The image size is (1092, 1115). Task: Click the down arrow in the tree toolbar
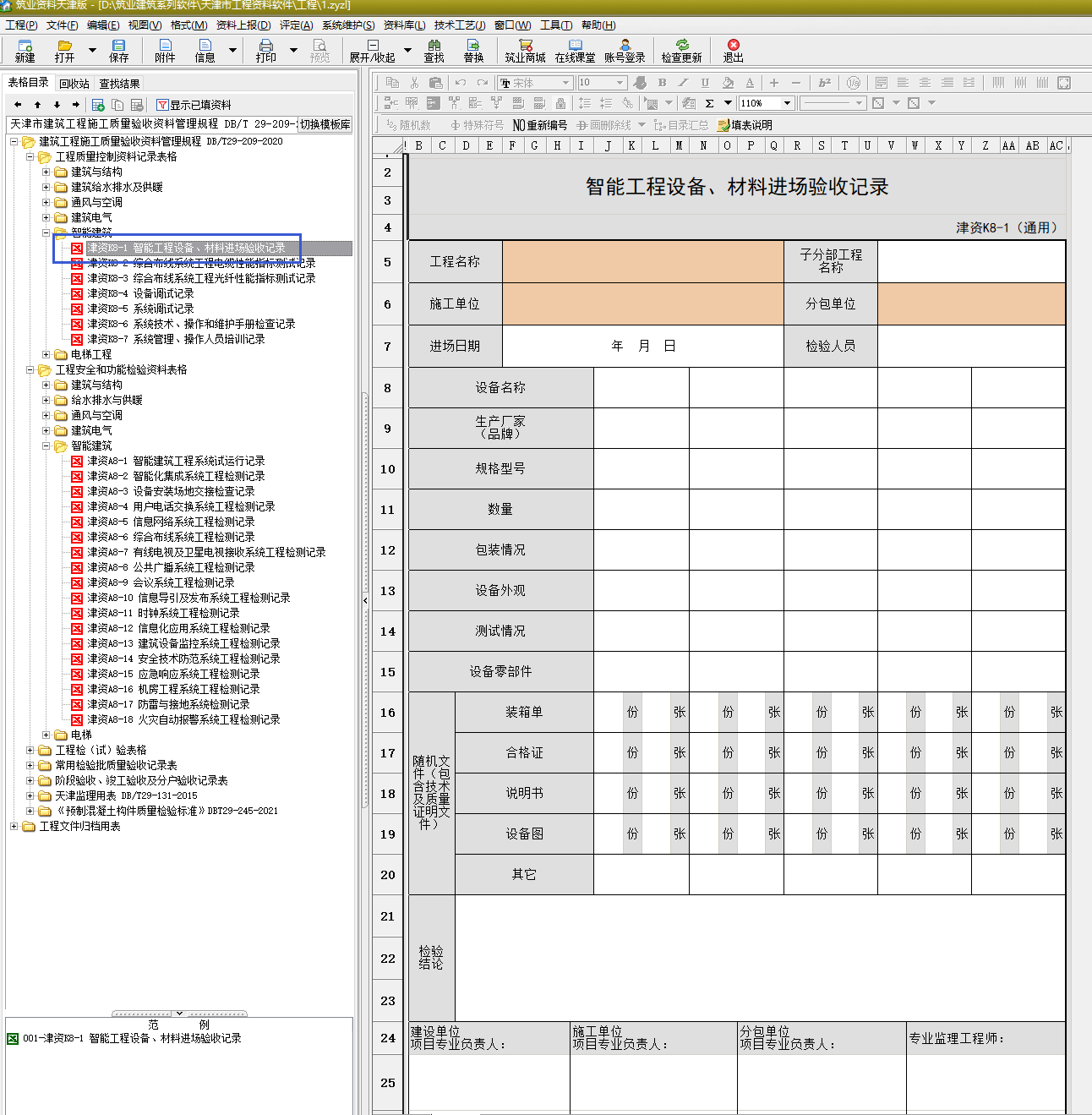click(57, 105)
